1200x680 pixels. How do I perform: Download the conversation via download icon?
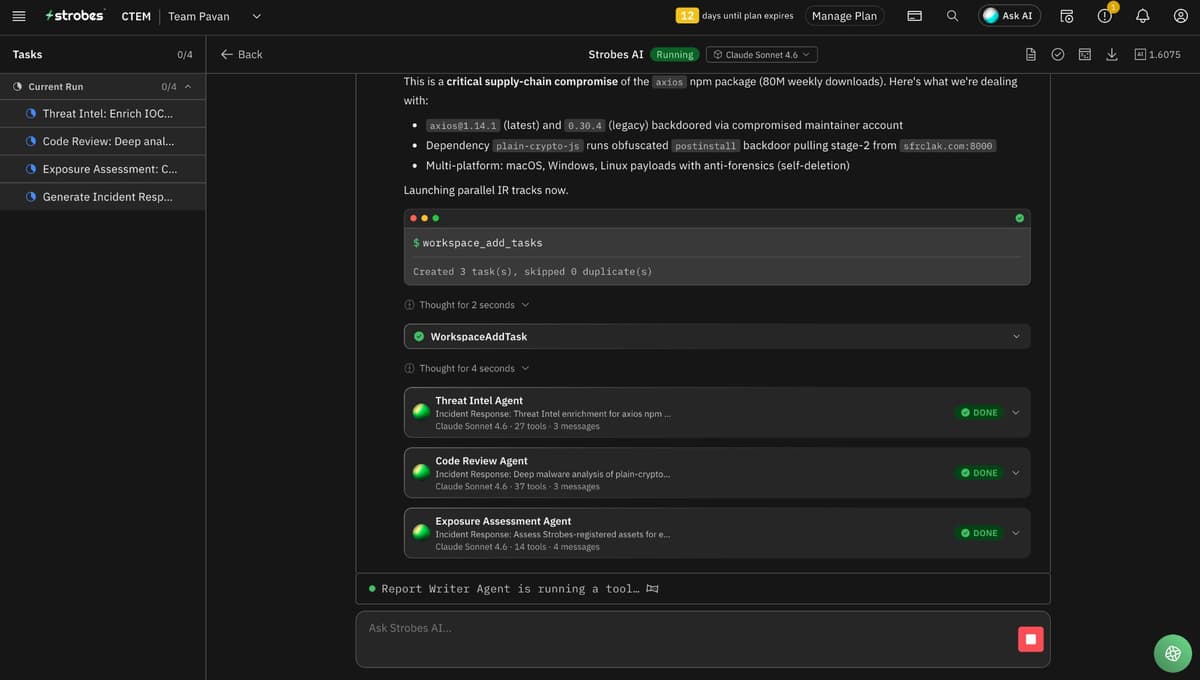coord(1112,54)
